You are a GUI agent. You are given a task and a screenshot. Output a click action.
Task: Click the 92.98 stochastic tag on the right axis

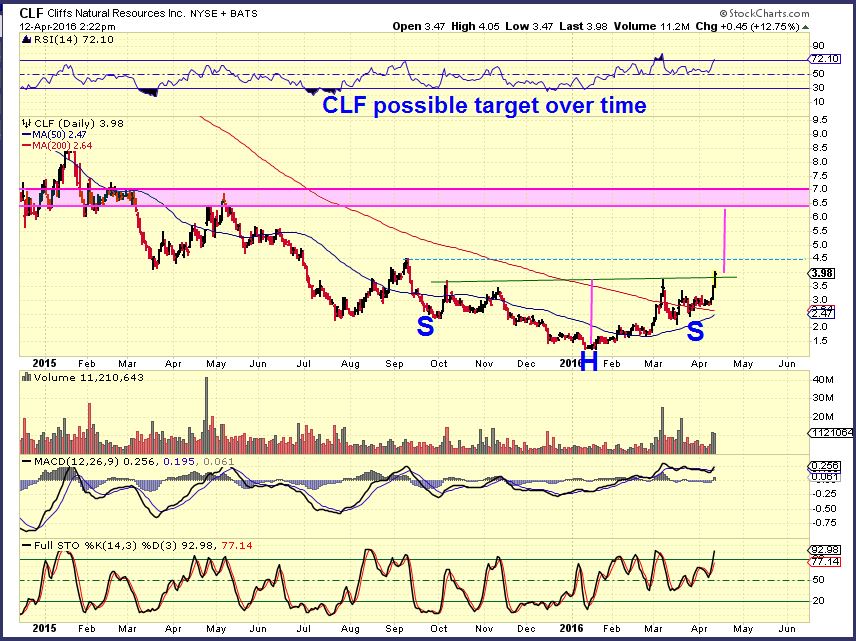(824, 549)
